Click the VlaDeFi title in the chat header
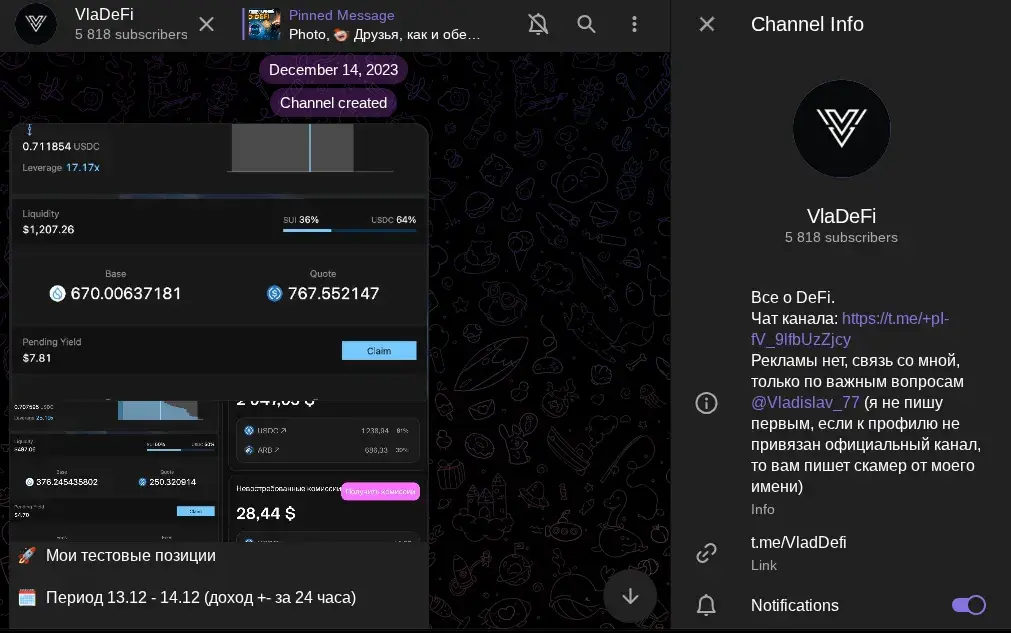Viewport: 1011px width, 633px height. (104, 14)
